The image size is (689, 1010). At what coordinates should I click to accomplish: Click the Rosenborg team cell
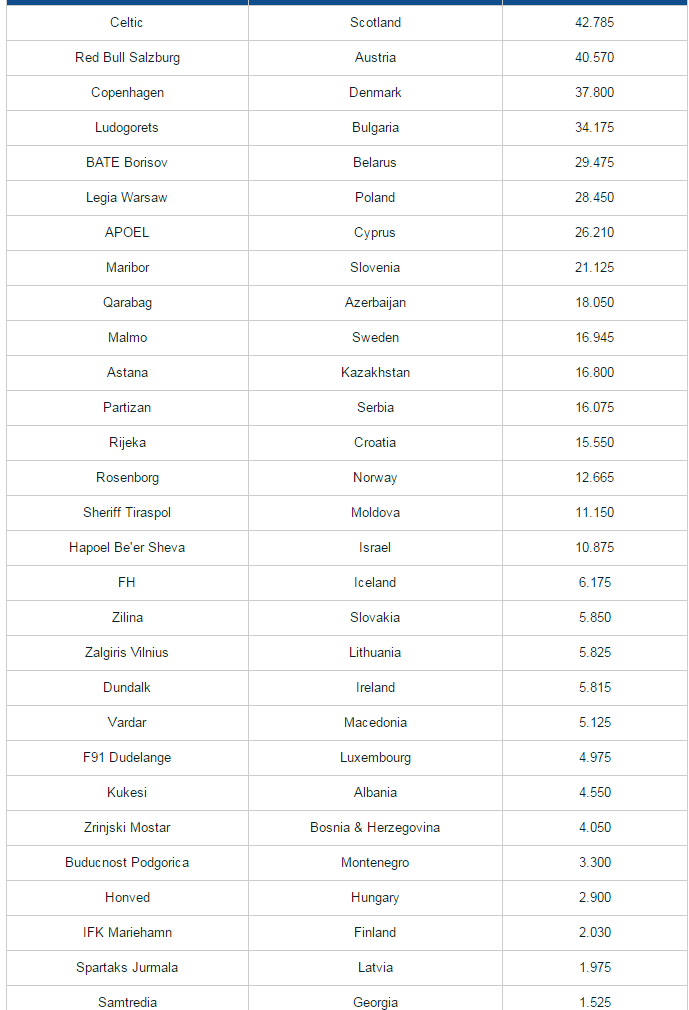pos(127,477)
